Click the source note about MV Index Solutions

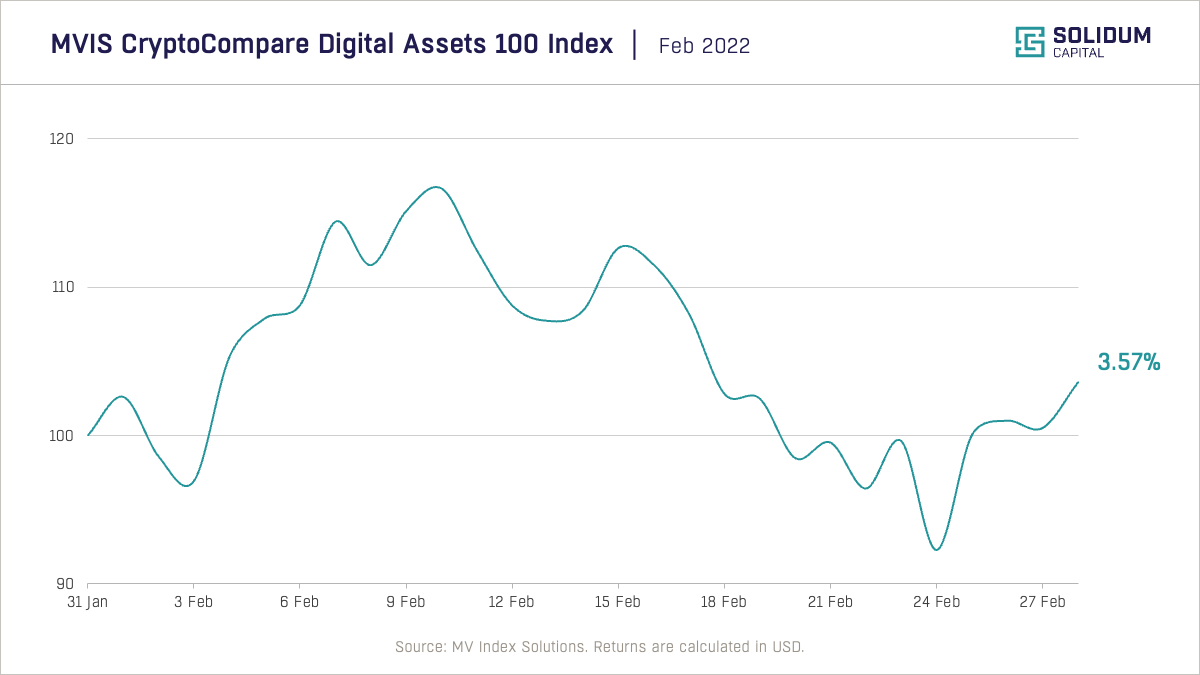pyautogui.click(x=599, y=647)
